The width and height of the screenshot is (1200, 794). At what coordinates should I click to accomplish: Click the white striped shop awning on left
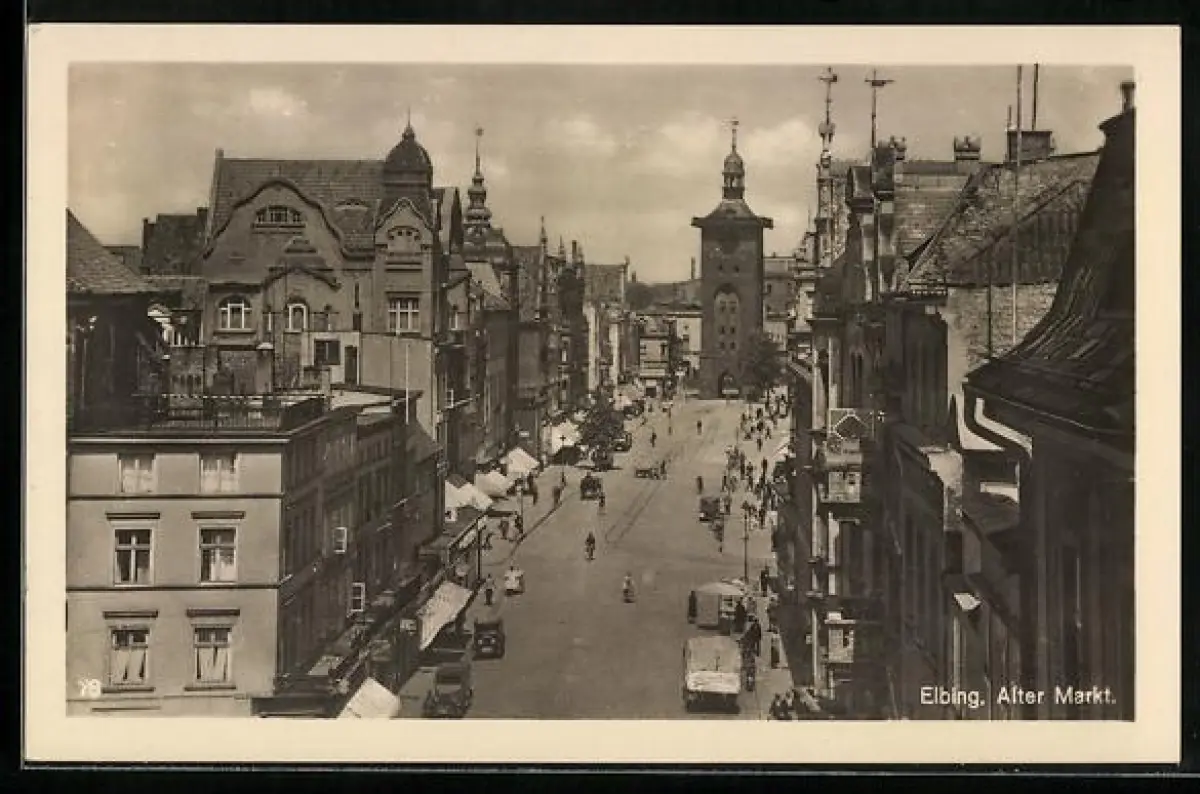pyautogui.click(x=441, y=610)
